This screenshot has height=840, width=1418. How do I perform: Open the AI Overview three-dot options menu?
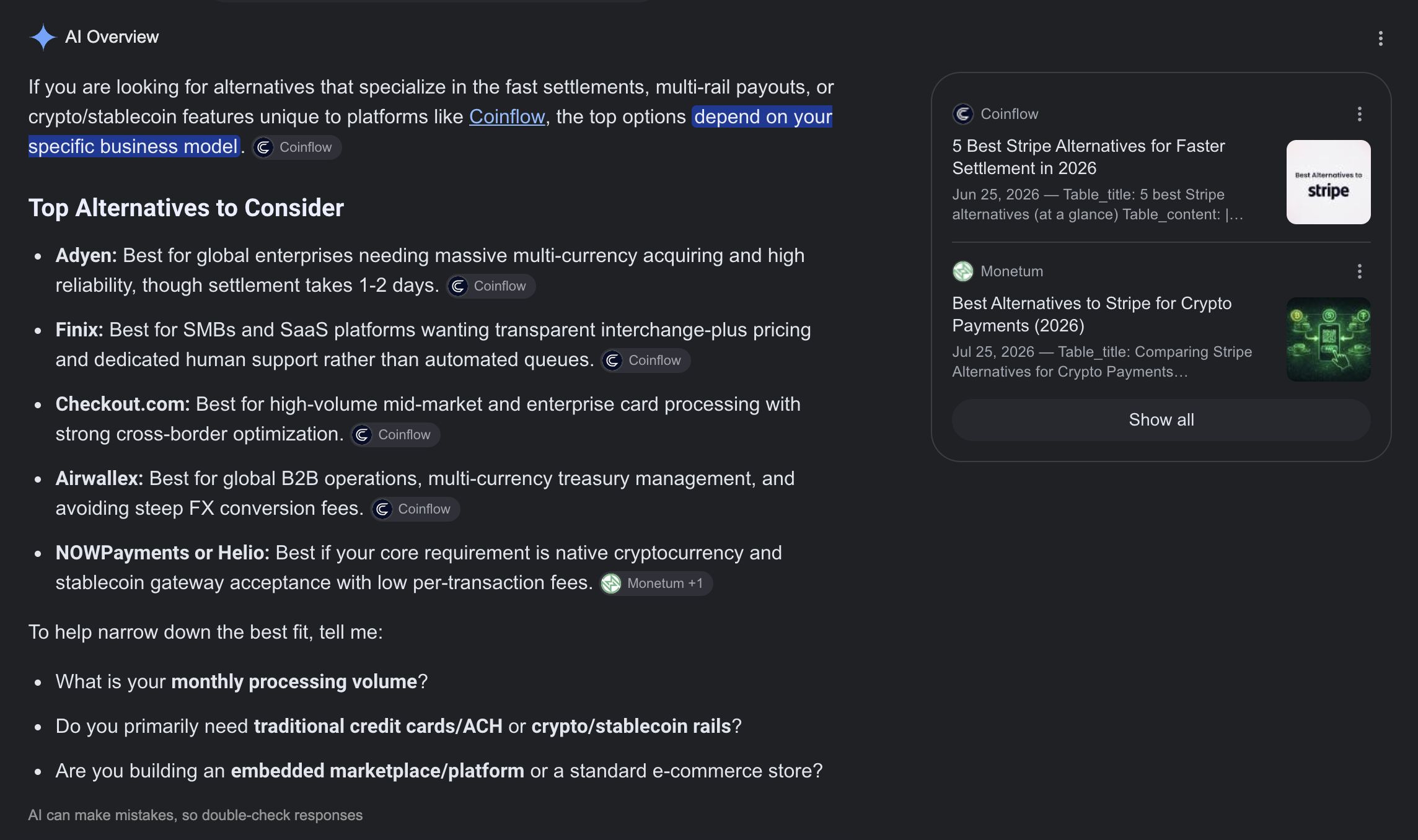tap(1380, 38)
